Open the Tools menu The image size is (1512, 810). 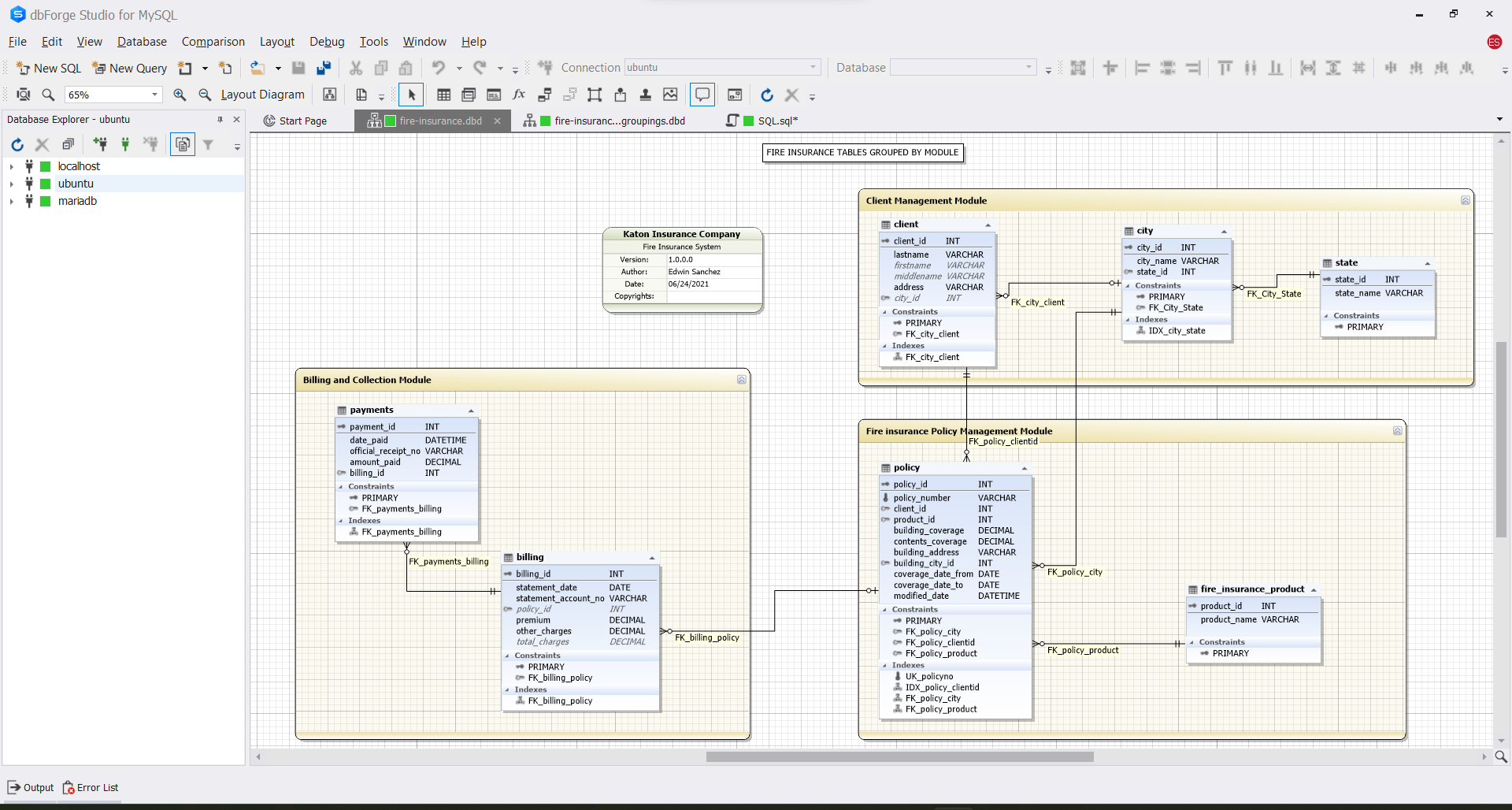click(374, 42)
